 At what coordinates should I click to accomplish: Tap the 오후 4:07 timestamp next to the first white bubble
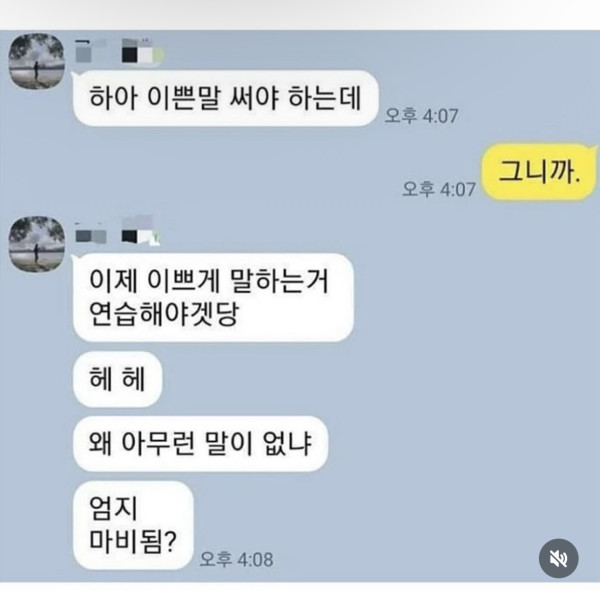(x=421, y=116)
